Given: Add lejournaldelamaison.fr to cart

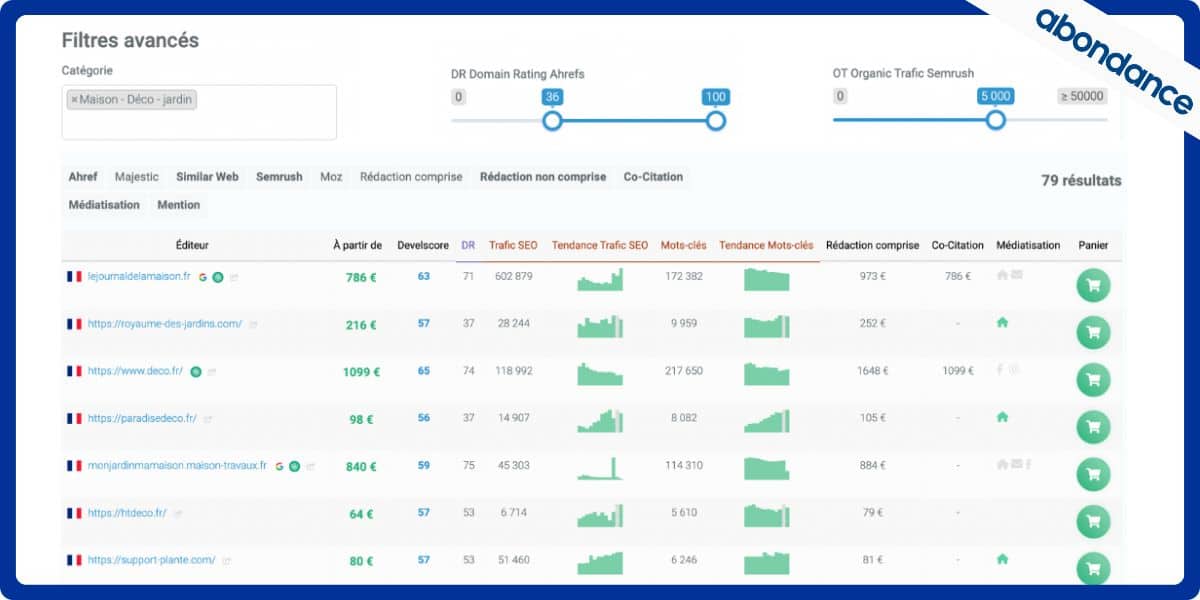Looking at the screenshot, I should (x=1093, y=285).
